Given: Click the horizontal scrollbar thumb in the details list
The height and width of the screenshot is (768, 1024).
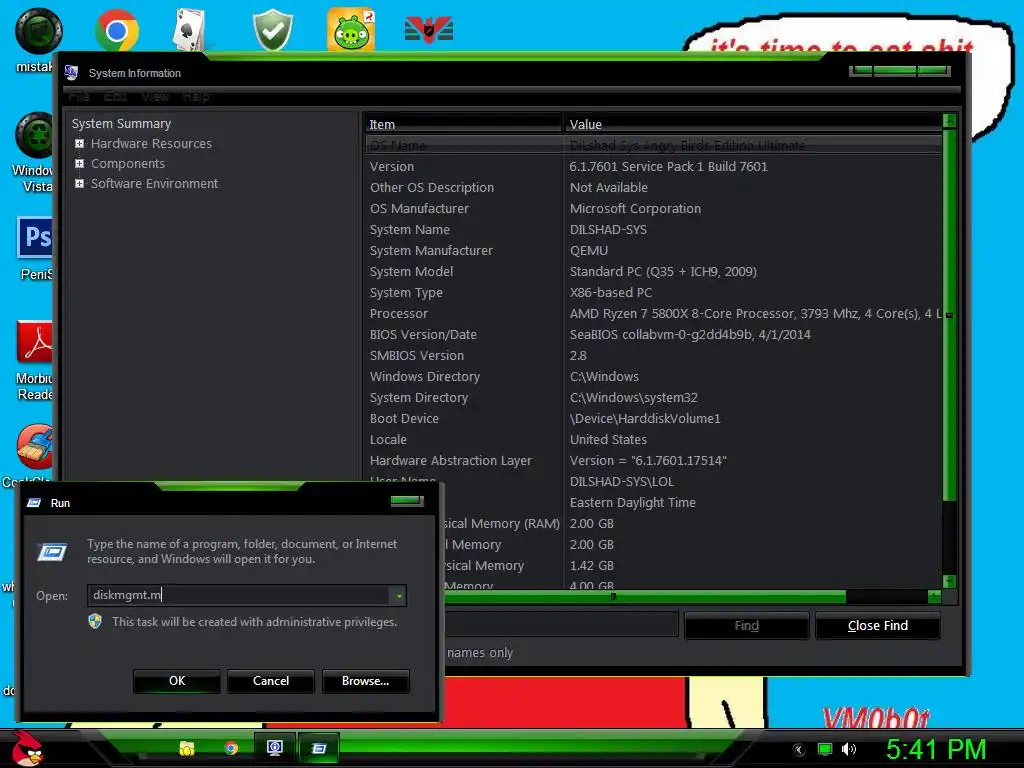Looking at the screenshot, I should tap(645, 596).
